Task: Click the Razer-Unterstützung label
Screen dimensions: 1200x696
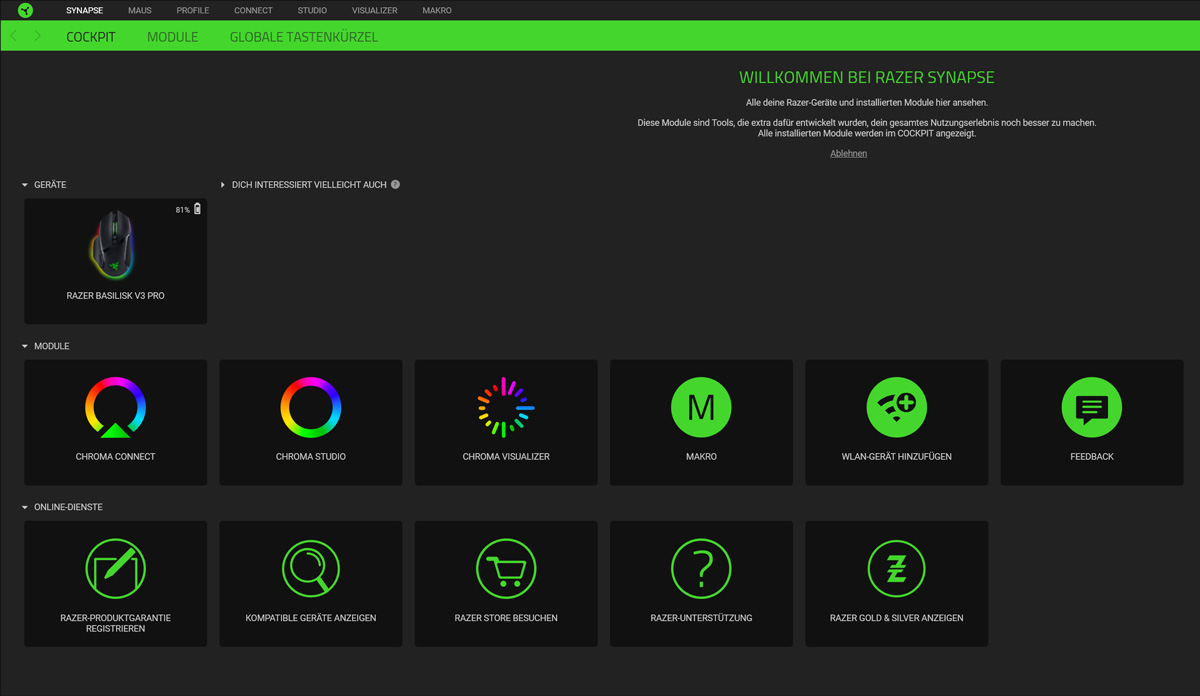Action: pos(701,618)
